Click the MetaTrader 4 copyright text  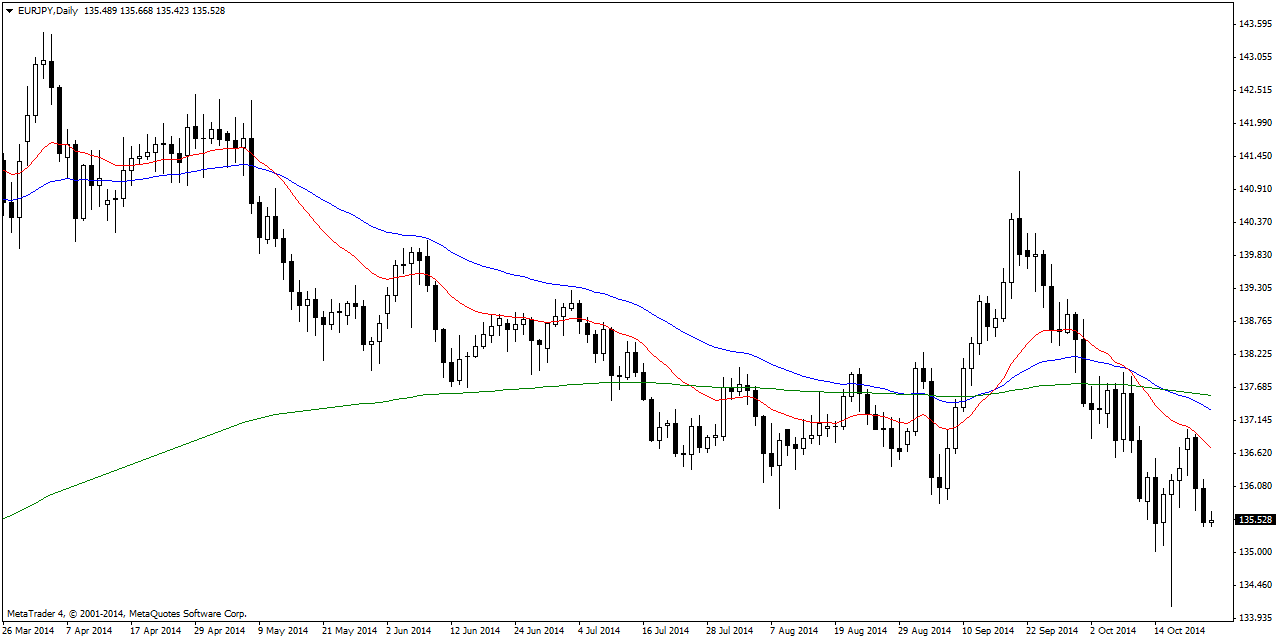(x=126, y=614)
